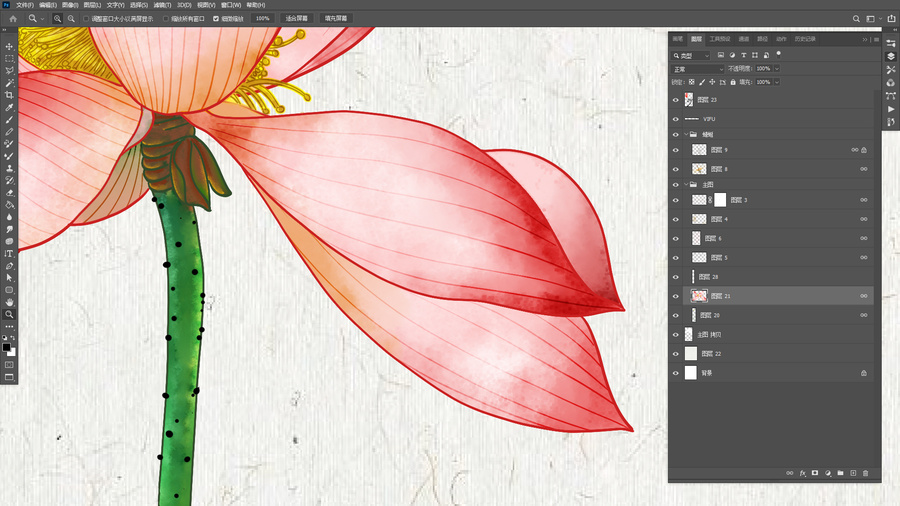900x506 pixels.
Task: Select the Magic Wand tool
Action: point(9,83)
